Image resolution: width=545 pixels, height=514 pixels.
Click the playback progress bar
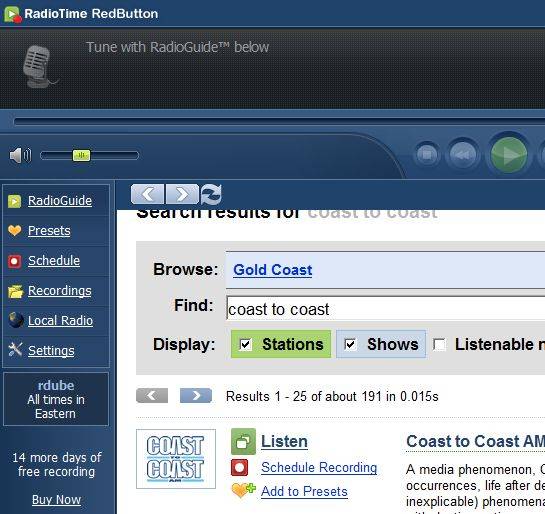[279, 122]
